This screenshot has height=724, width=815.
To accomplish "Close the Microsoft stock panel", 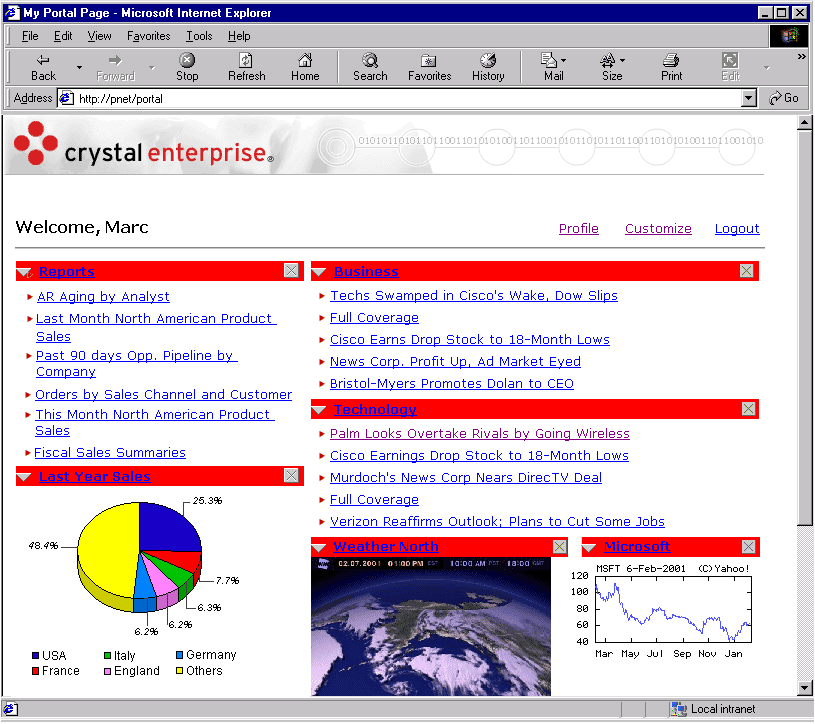I will click(x=748, y=546).
